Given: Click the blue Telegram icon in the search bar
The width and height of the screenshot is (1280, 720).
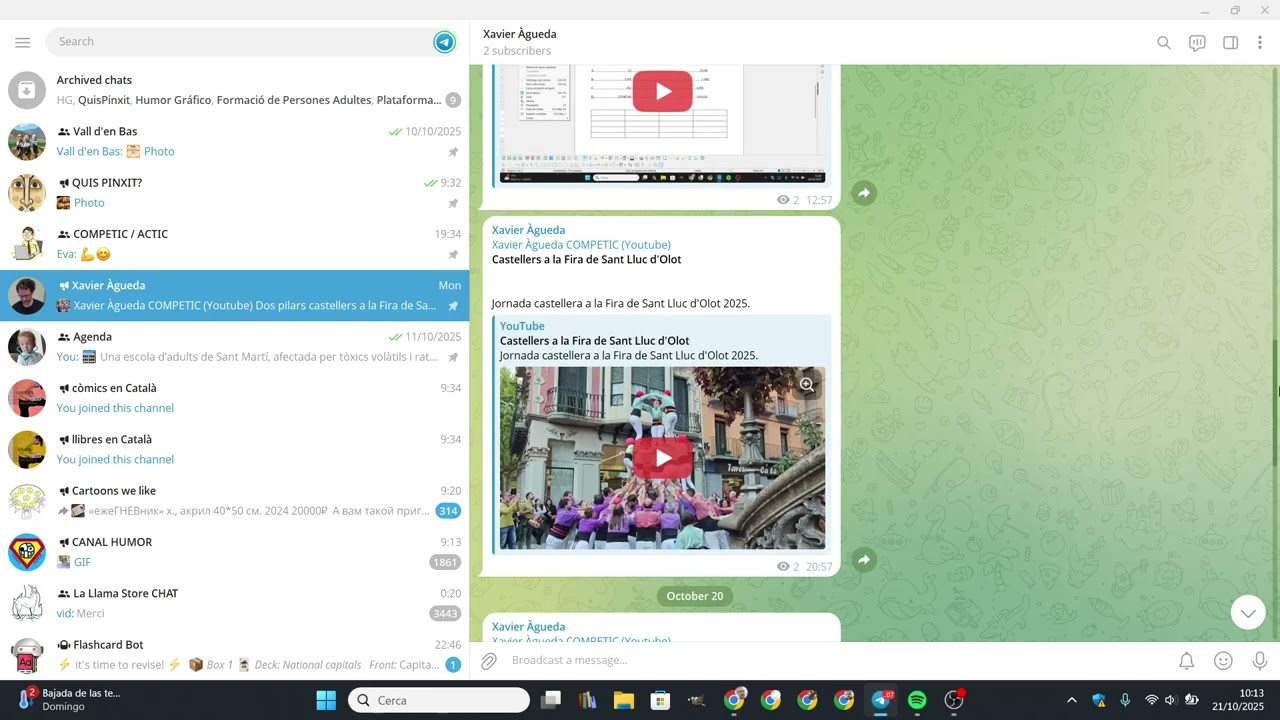Looking at the screenshot, I should (445, 42).
